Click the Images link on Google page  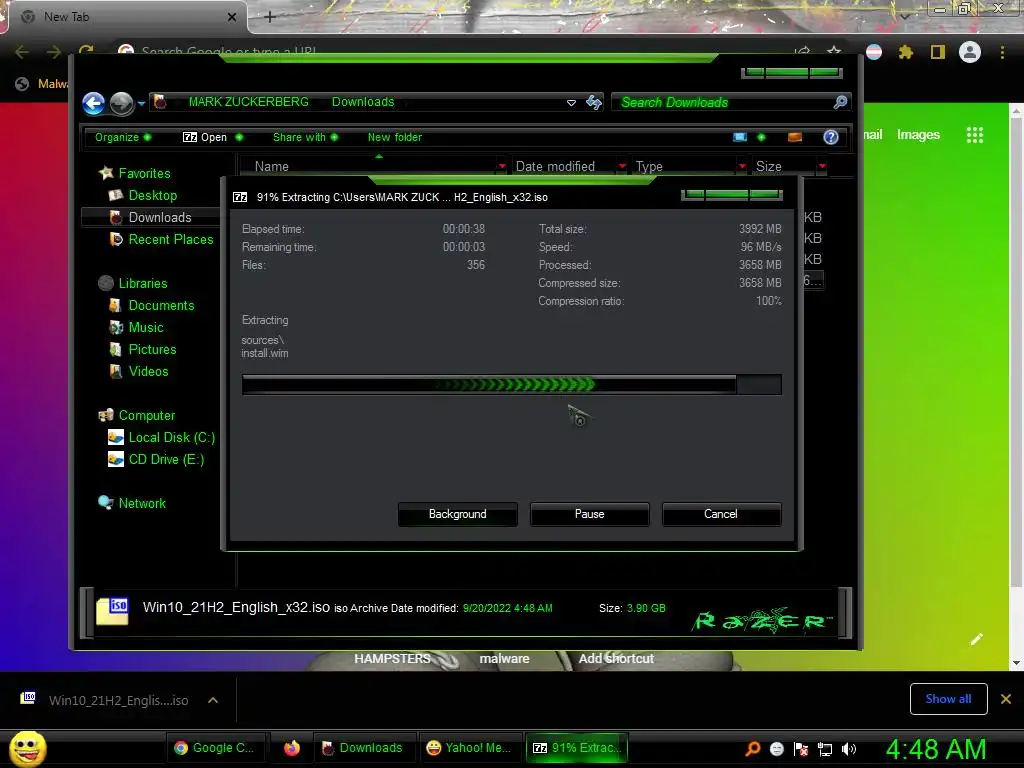(918, 135)
